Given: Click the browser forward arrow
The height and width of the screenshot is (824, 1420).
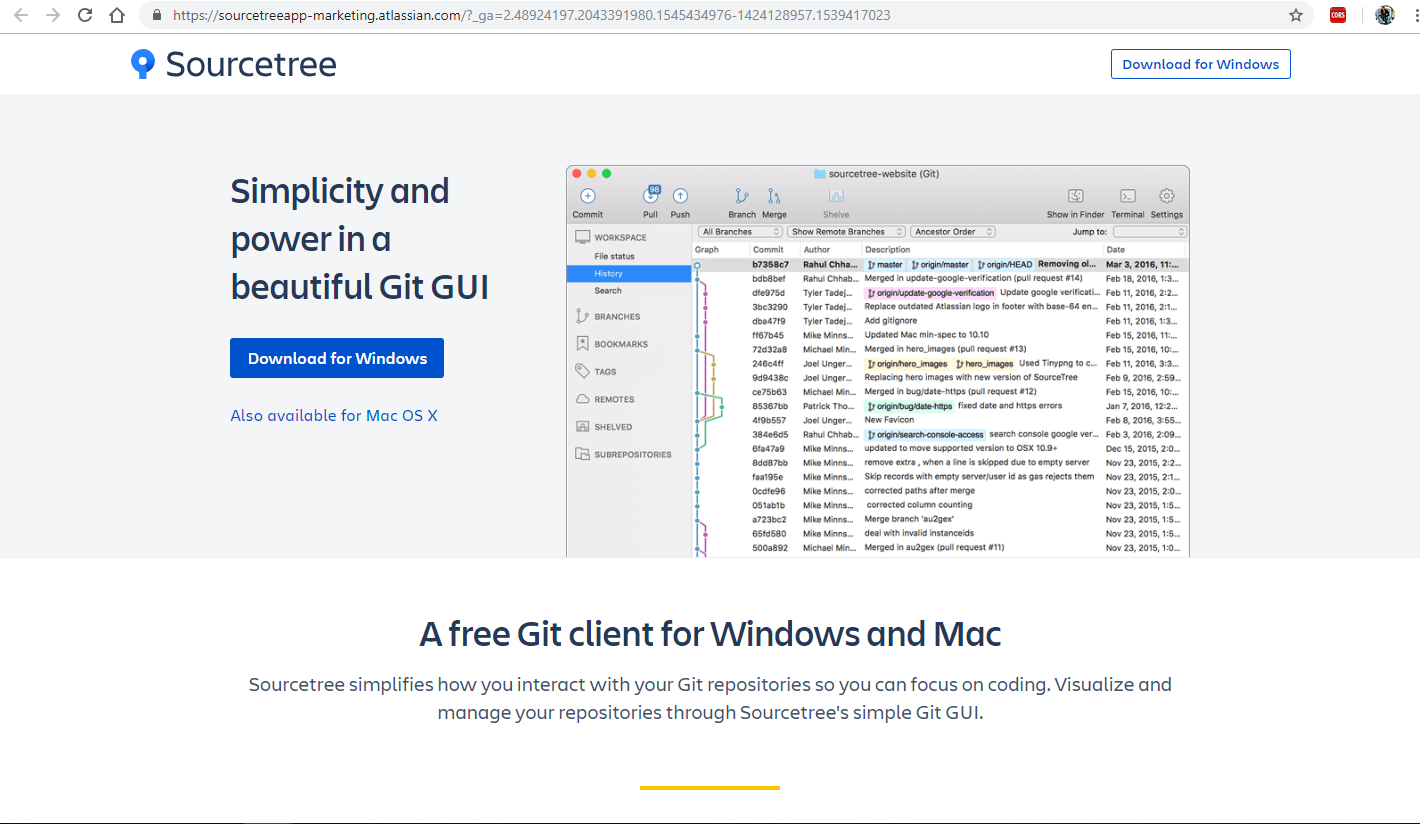Looking at the screenshot, I should click(53, 15).
